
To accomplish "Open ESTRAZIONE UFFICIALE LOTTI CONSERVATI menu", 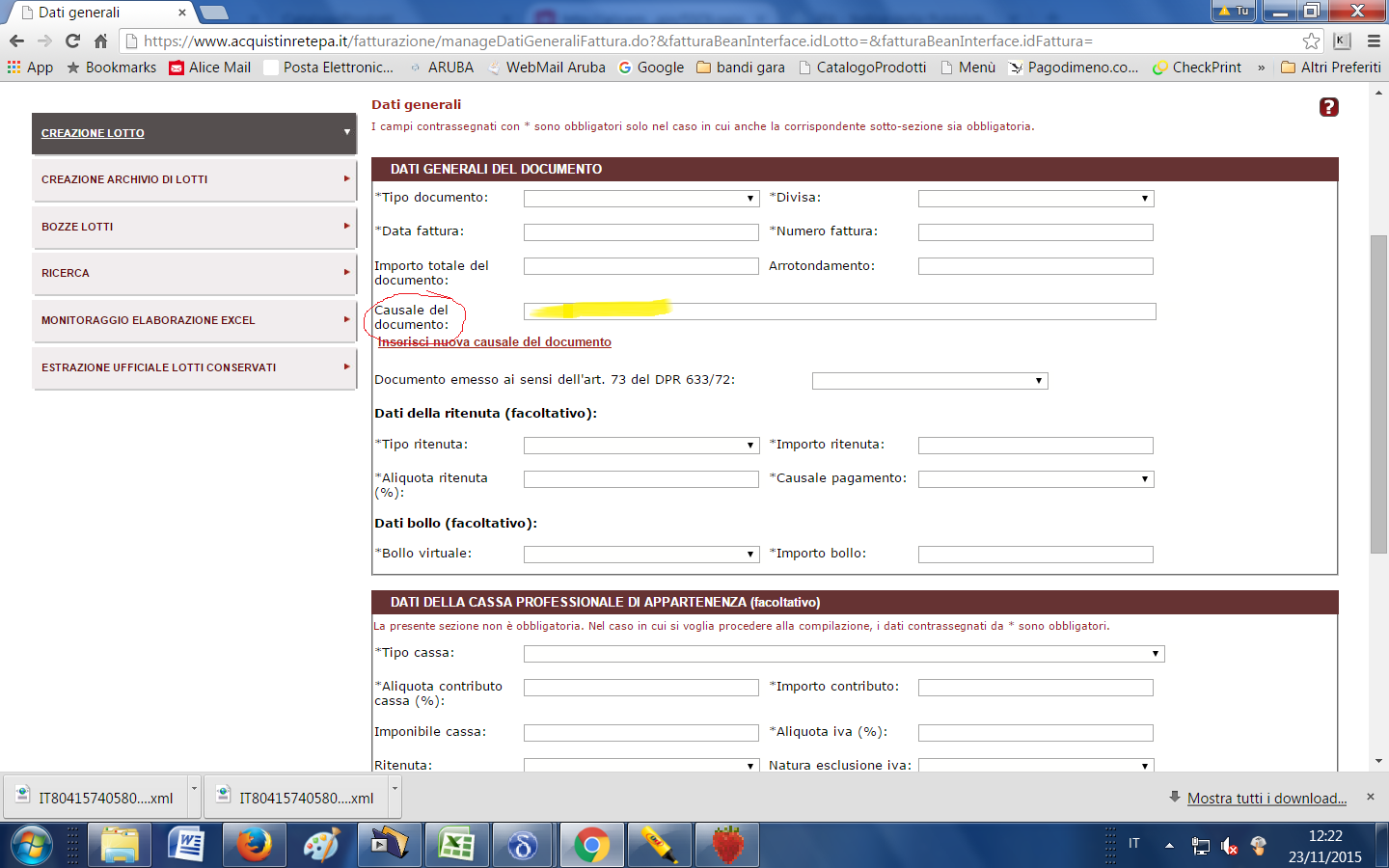I will pyautogui.click(x=194, y=367).
